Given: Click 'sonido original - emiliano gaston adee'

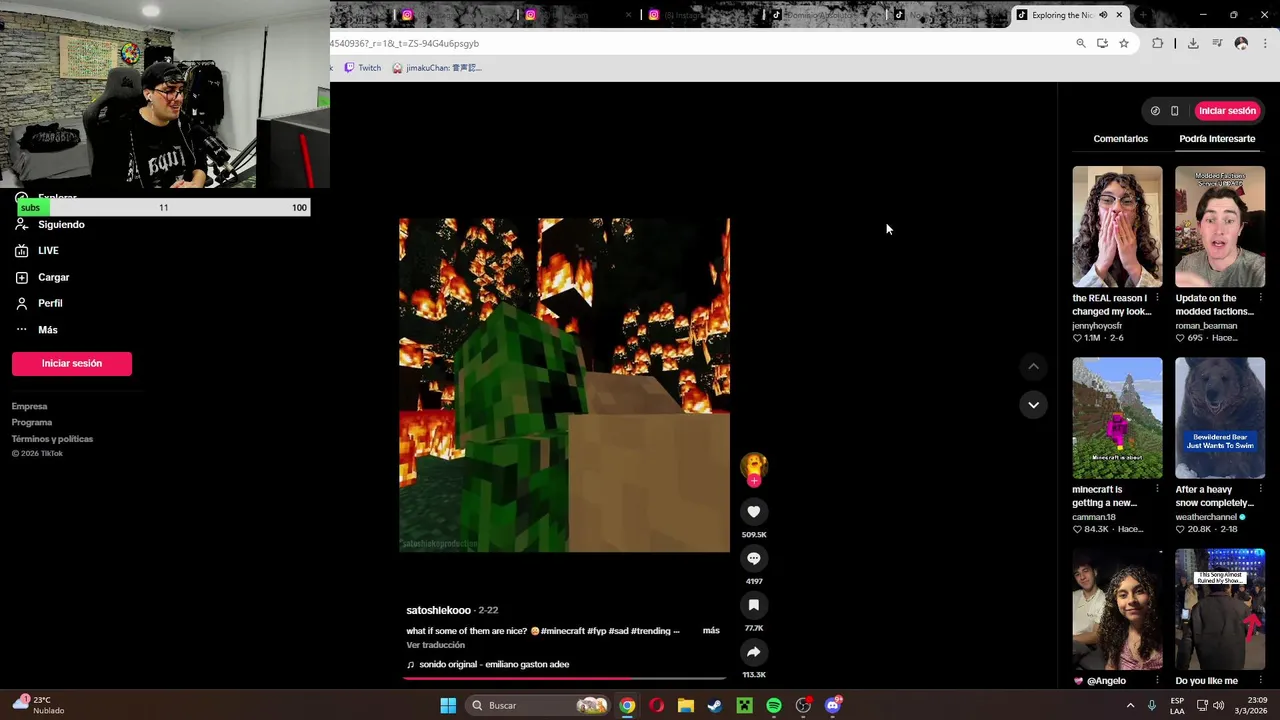Looking at the screenshot, I should pos(494,664).
